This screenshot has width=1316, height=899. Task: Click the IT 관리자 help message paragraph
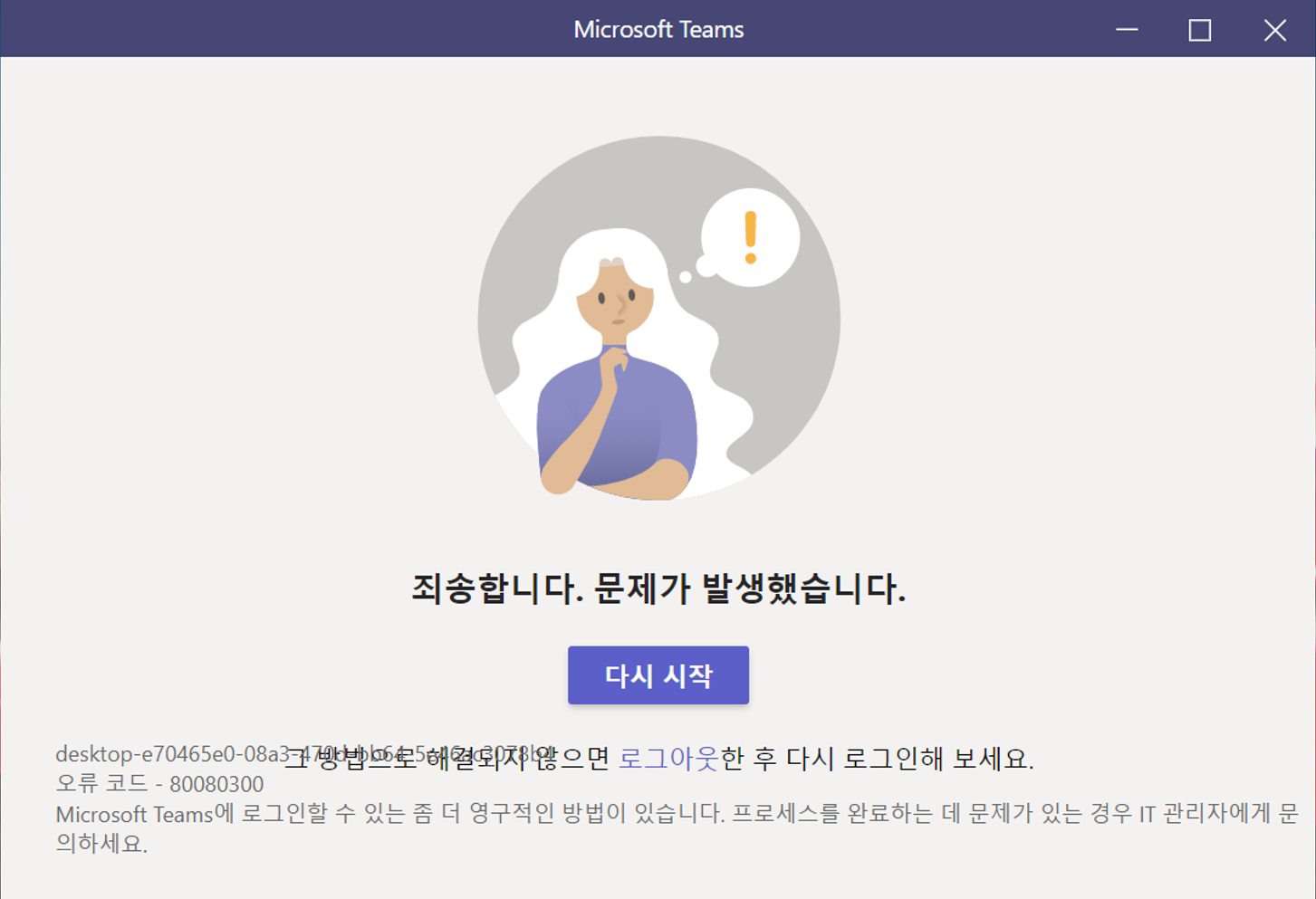pyautogui.click(x=677, y=828)
